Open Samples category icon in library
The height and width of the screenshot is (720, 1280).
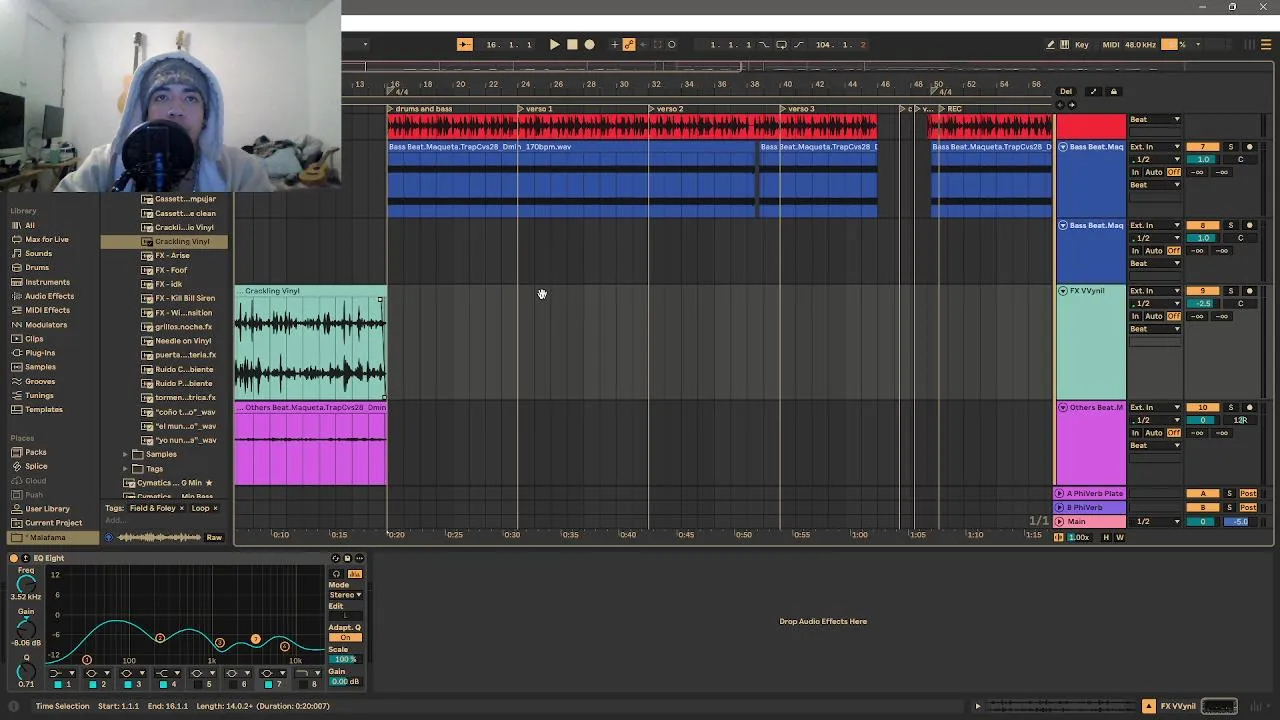tap(16, 367)
